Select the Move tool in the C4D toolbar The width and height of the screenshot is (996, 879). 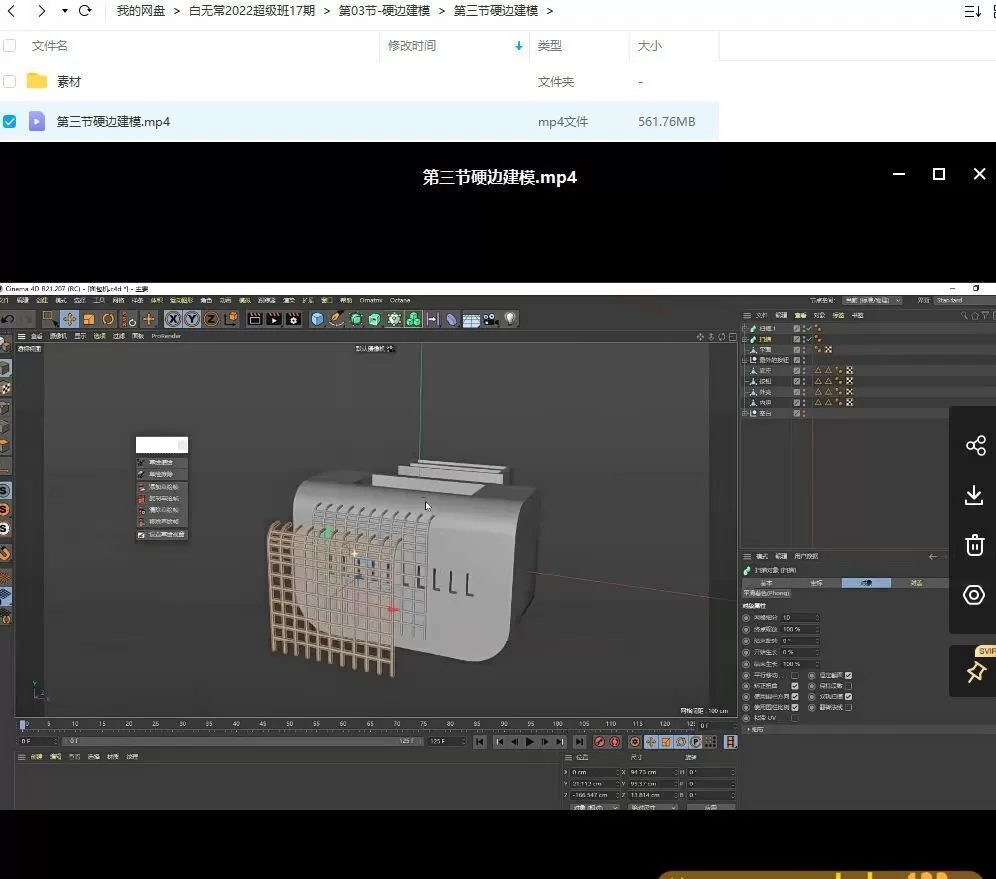coord(68,318)
